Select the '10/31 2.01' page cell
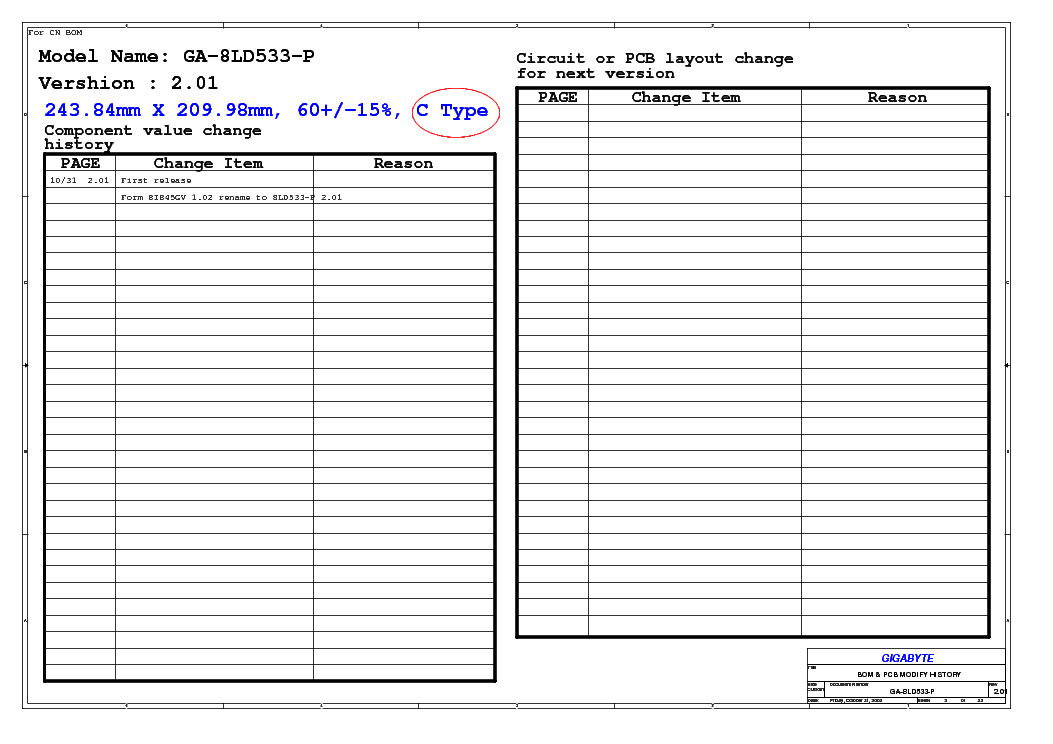 click(x=79, y=181)
